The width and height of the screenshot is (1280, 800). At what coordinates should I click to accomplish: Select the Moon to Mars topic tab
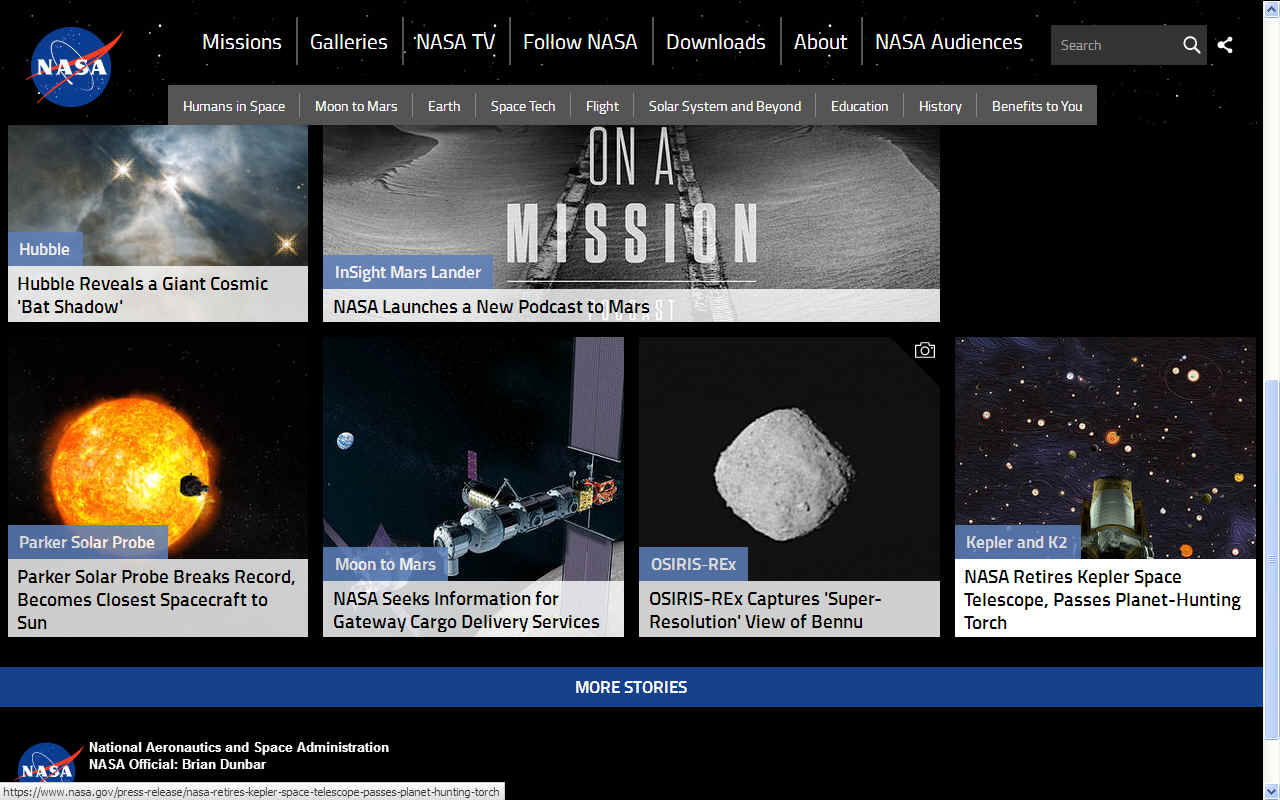tap(356, 106)
